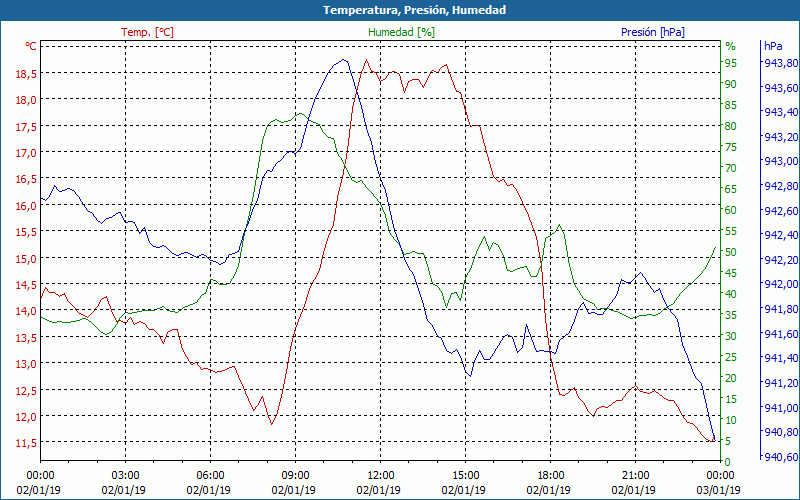Click the chart title Temperatura, Presión, Humedad
800x500 pixels.
[x=414, y=10]
